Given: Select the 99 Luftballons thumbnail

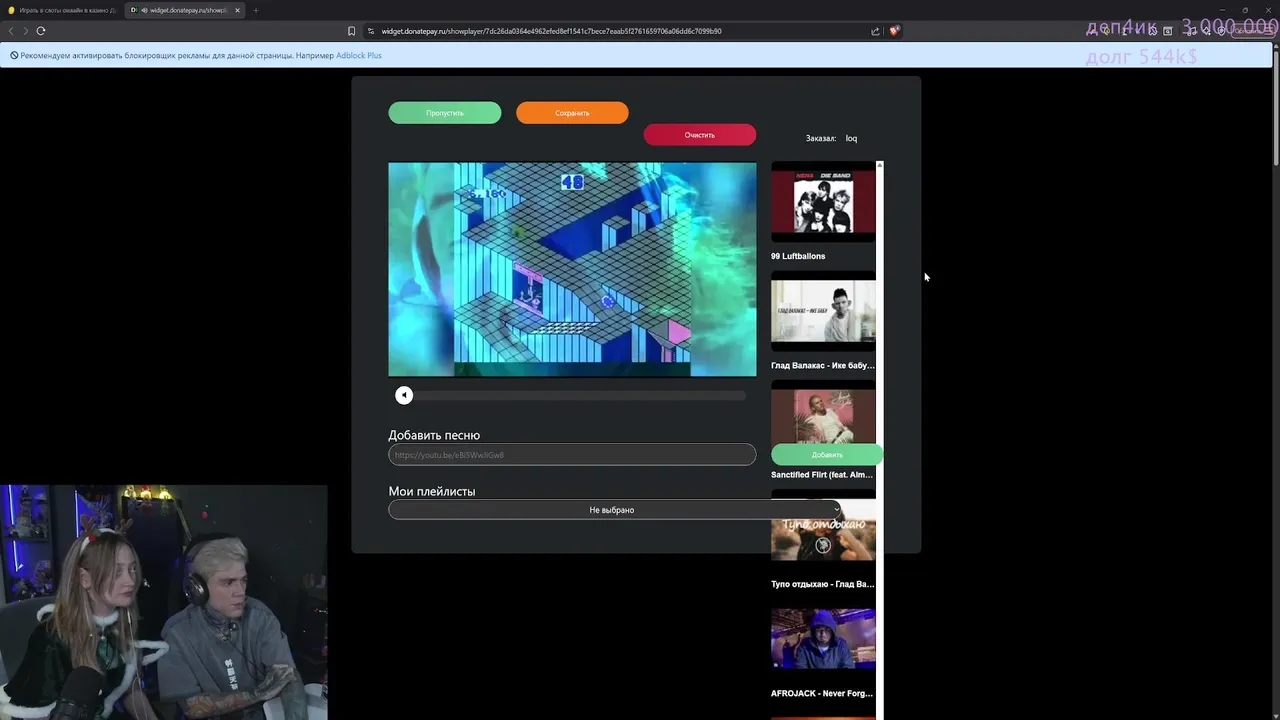Looking at the screenshot, I should tap(823, 202).
